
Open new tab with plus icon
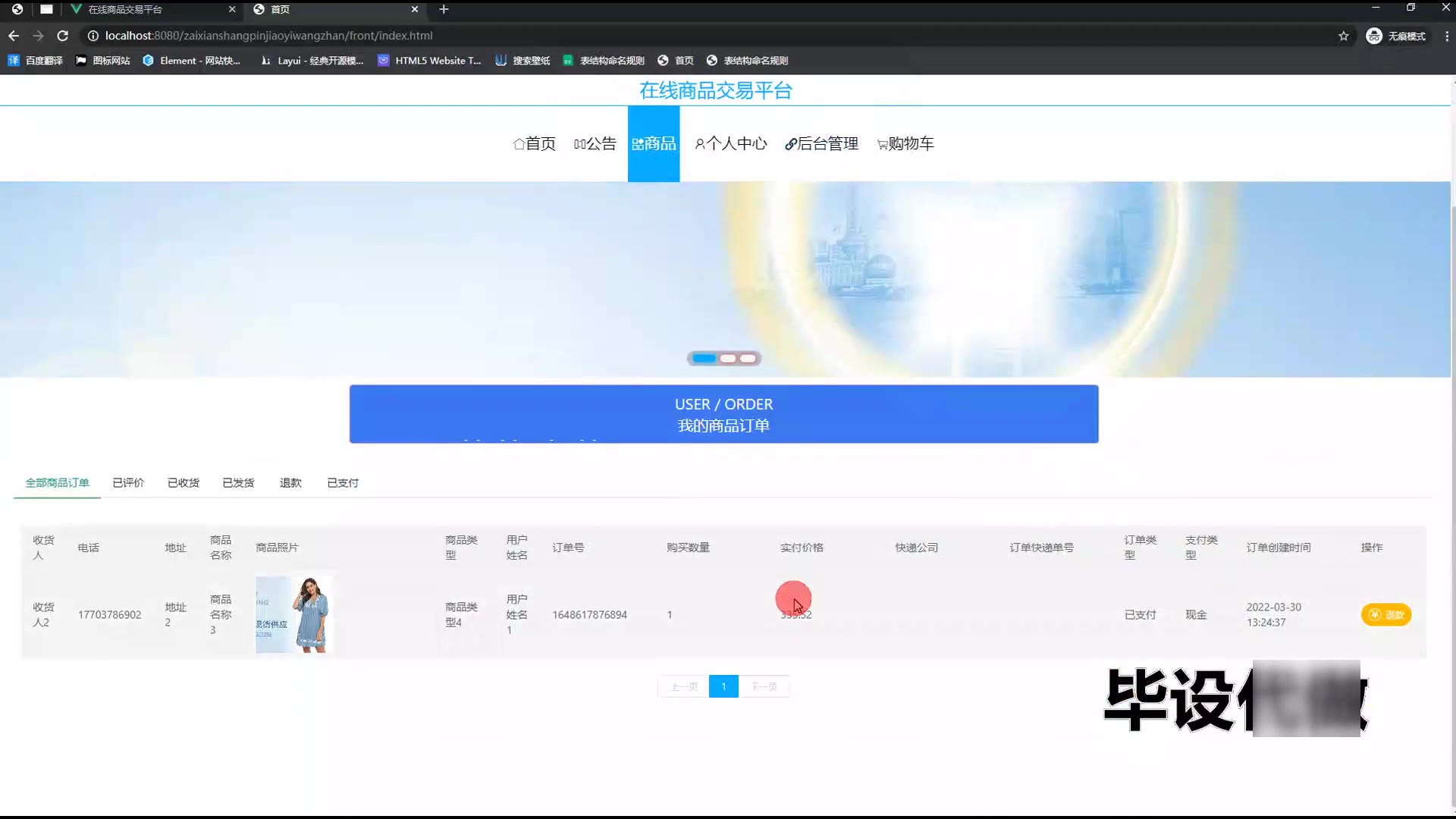click(x=444, y=9)
